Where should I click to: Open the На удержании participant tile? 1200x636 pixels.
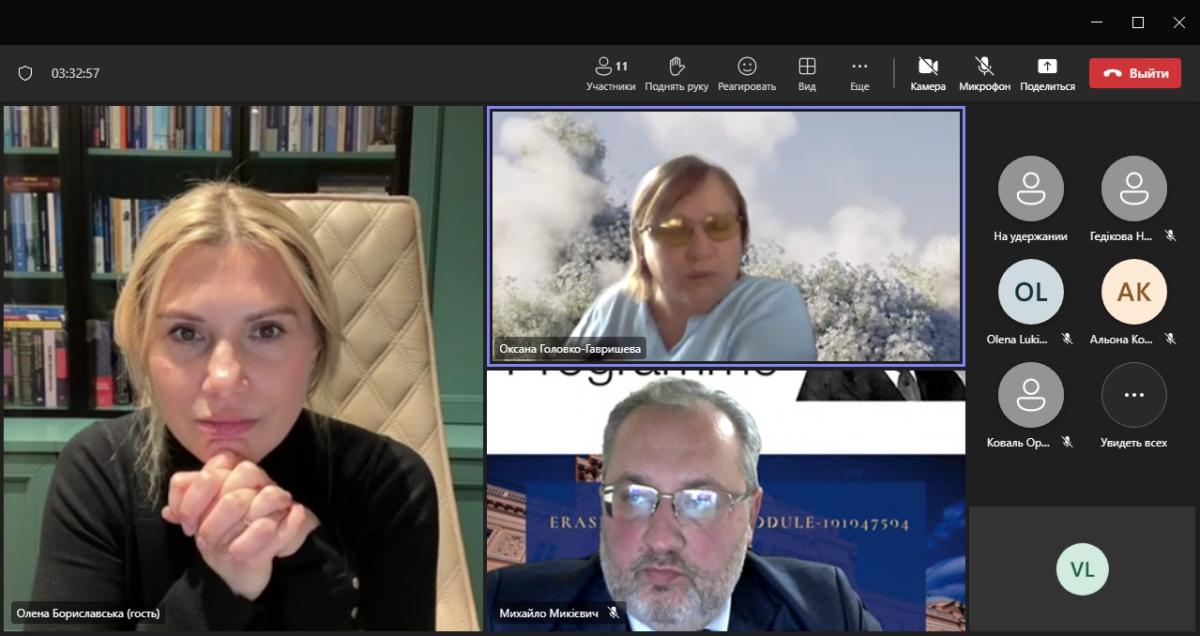pos(1030,189)
